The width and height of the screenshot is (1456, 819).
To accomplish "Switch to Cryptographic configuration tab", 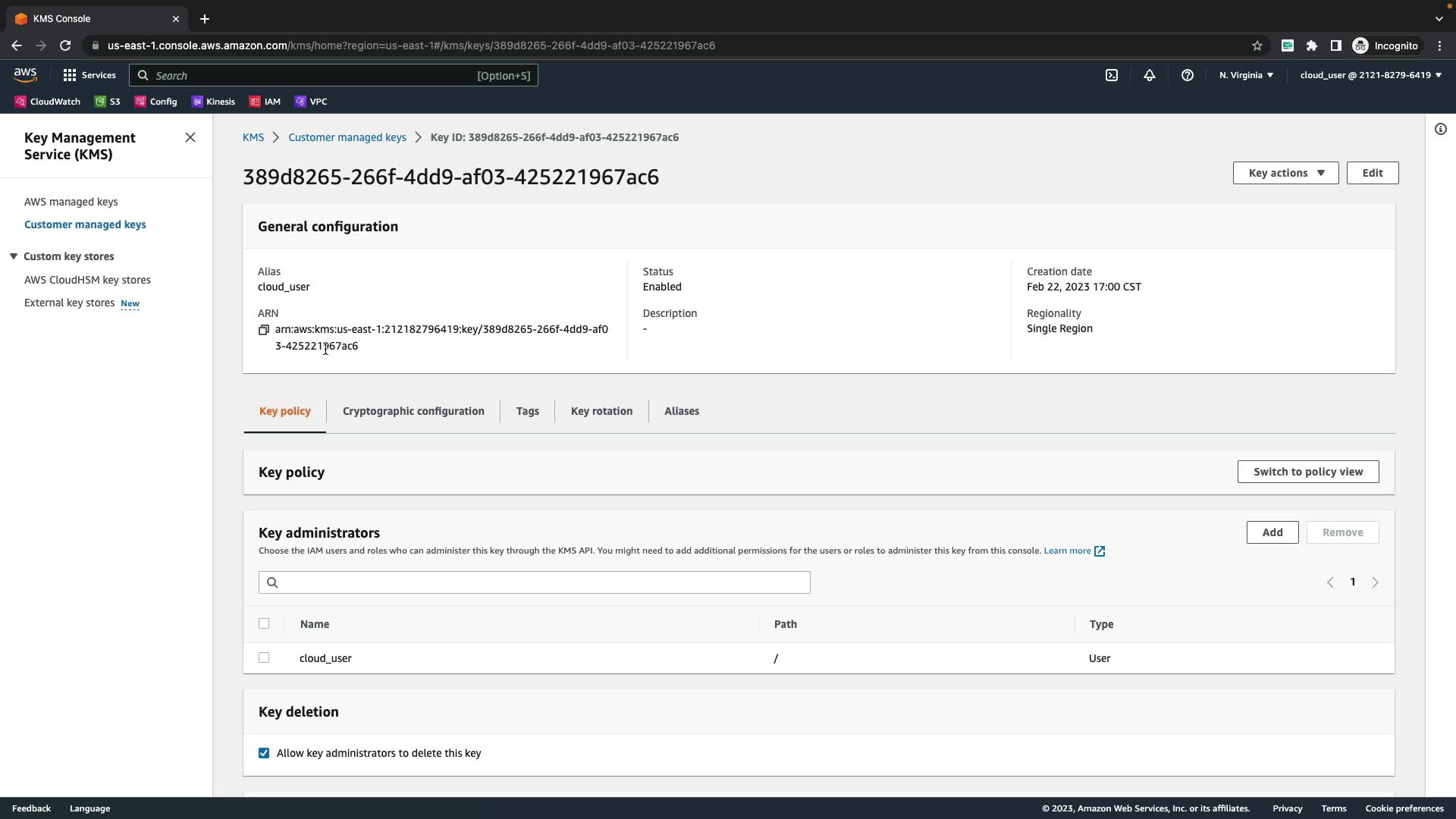I will [x=413, y=411].
